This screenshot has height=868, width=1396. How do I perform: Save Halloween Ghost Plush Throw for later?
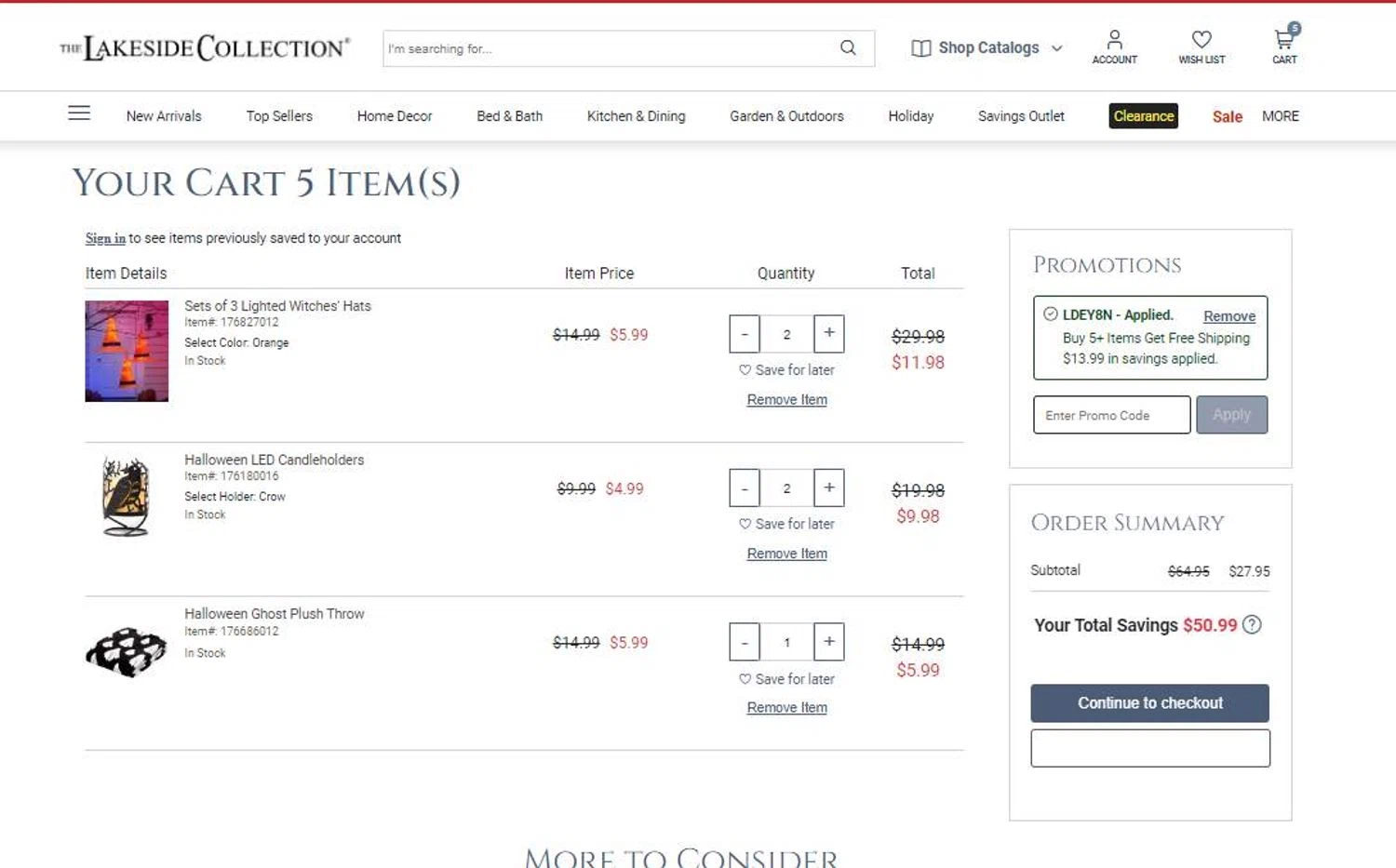(786, 679)
